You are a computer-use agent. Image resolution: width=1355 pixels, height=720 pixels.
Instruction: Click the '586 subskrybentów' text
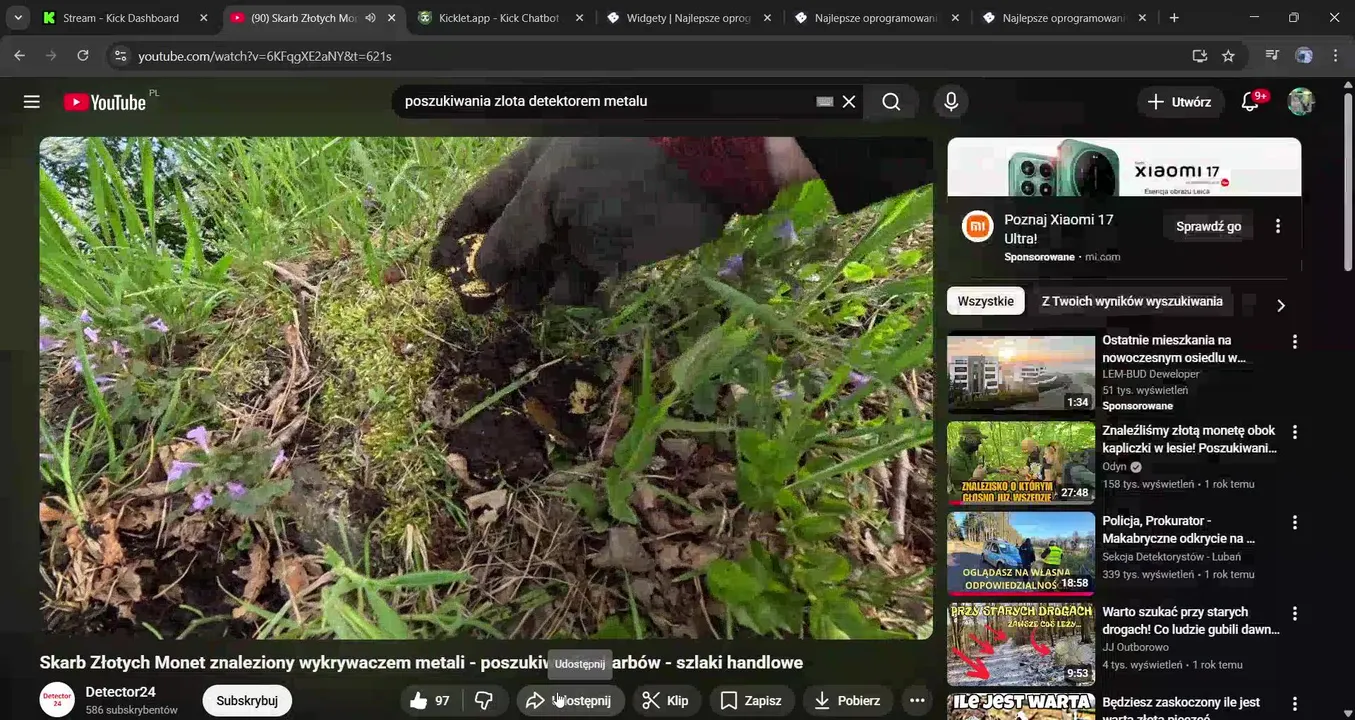point(132,710)
